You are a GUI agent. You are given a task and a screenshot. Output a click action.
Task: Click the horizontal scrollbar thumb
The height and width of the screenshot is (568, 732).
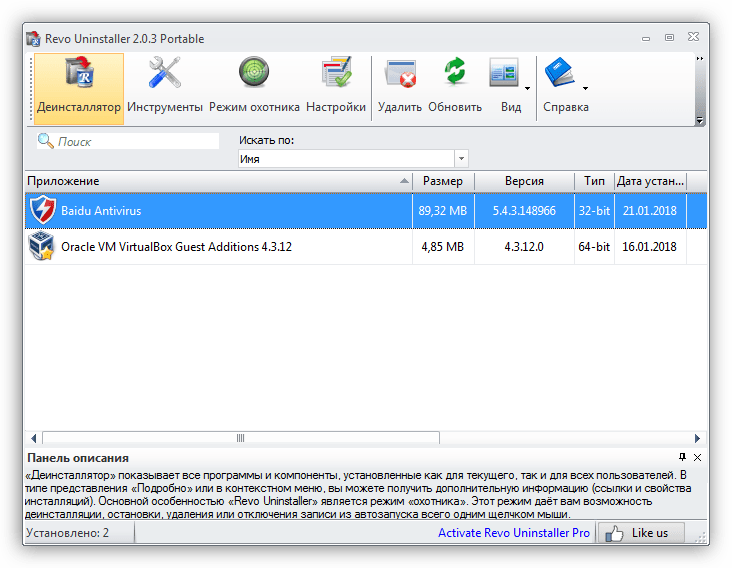coord(241,438)
